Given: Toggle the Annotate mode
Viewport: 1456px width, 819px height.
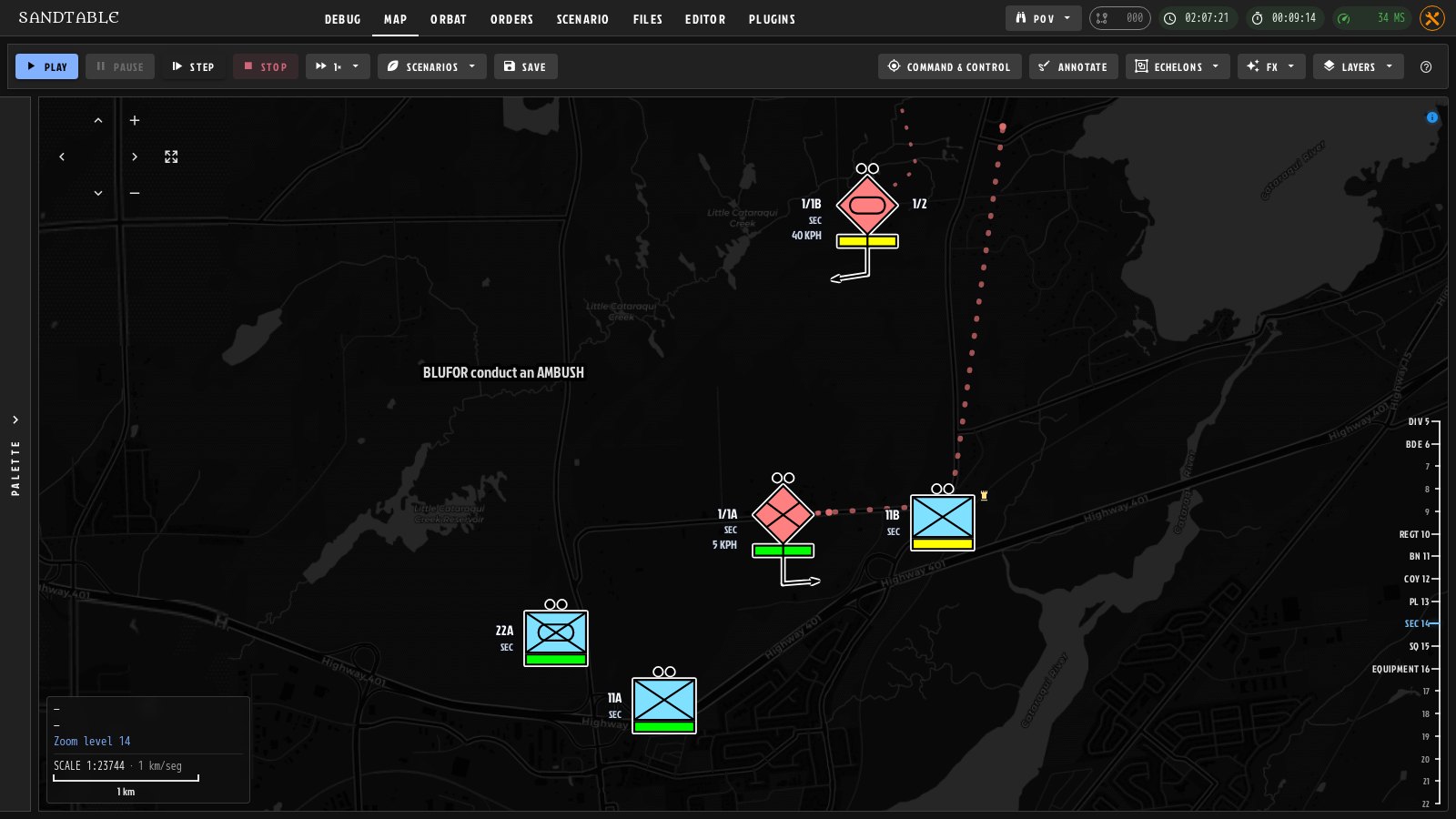Looking at the screenshot, I should [1074, 66].
